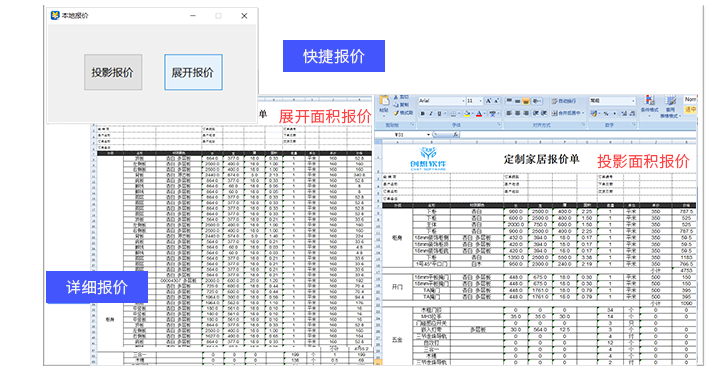Click the 投影报价 button
Screen dimensions: 707x366
click(113, 72)
